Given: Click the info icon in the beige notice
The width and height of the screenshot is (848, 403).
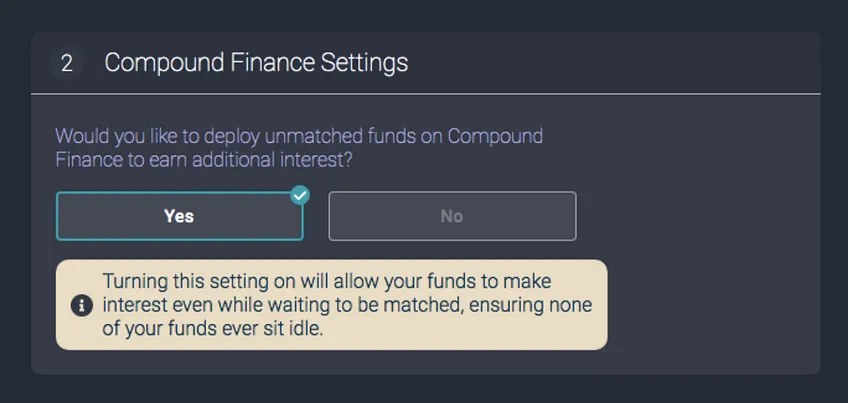Looking at the screenshot, I should click(82, 306).
